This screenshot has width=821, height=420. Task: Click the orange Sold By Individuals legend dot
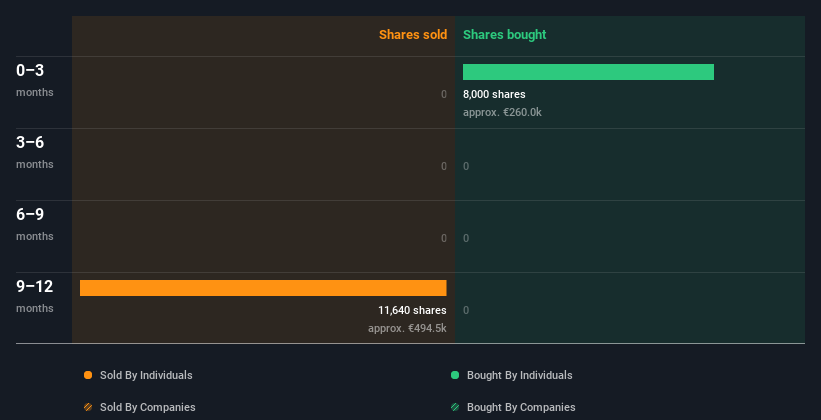(x=88, y=375)
